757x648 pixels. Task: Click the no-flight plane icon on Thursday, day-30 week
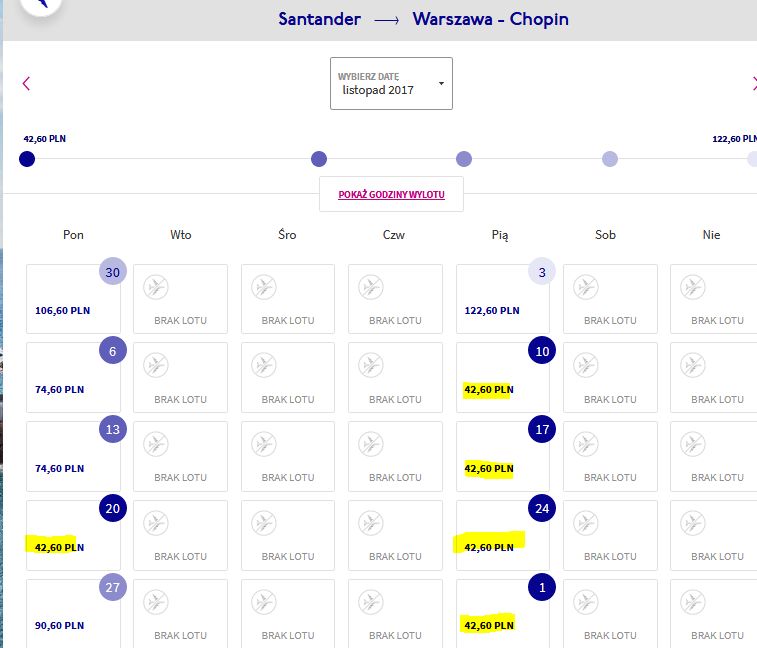pyautogui.click(x=371, y=287)
